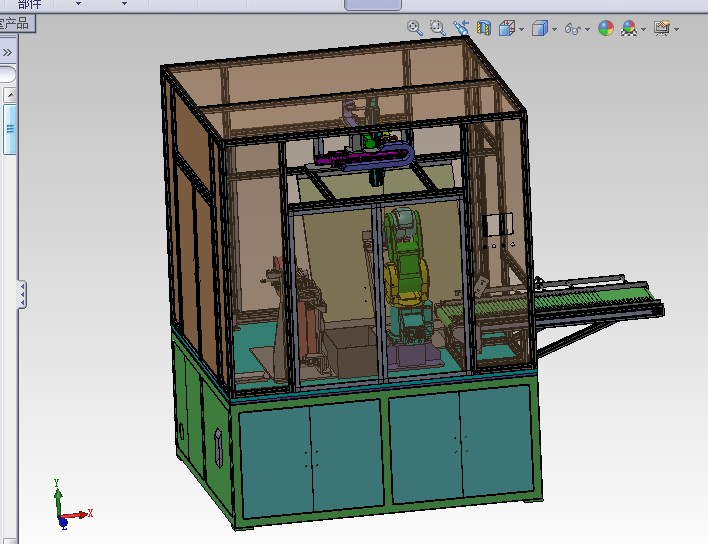The height and width of the screenshot is (544, 708).
Task: Open the Apply Scene dropdown arrow
Action: pyautogui.click(x=643, y=29)
